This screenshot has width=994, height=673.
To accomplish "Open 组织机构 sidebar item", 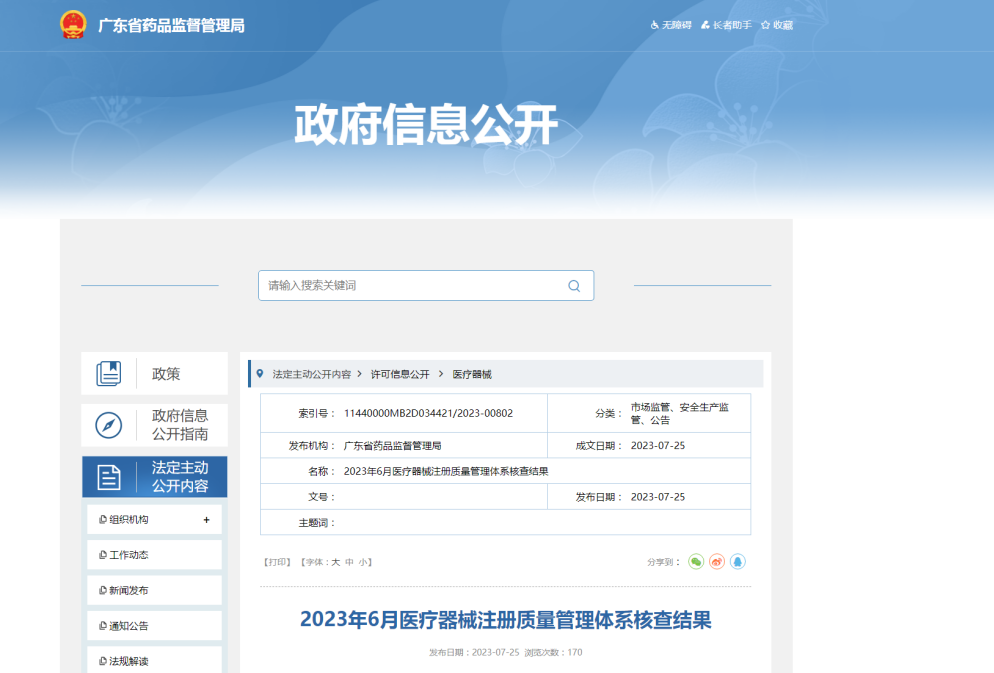I will 155,520.
